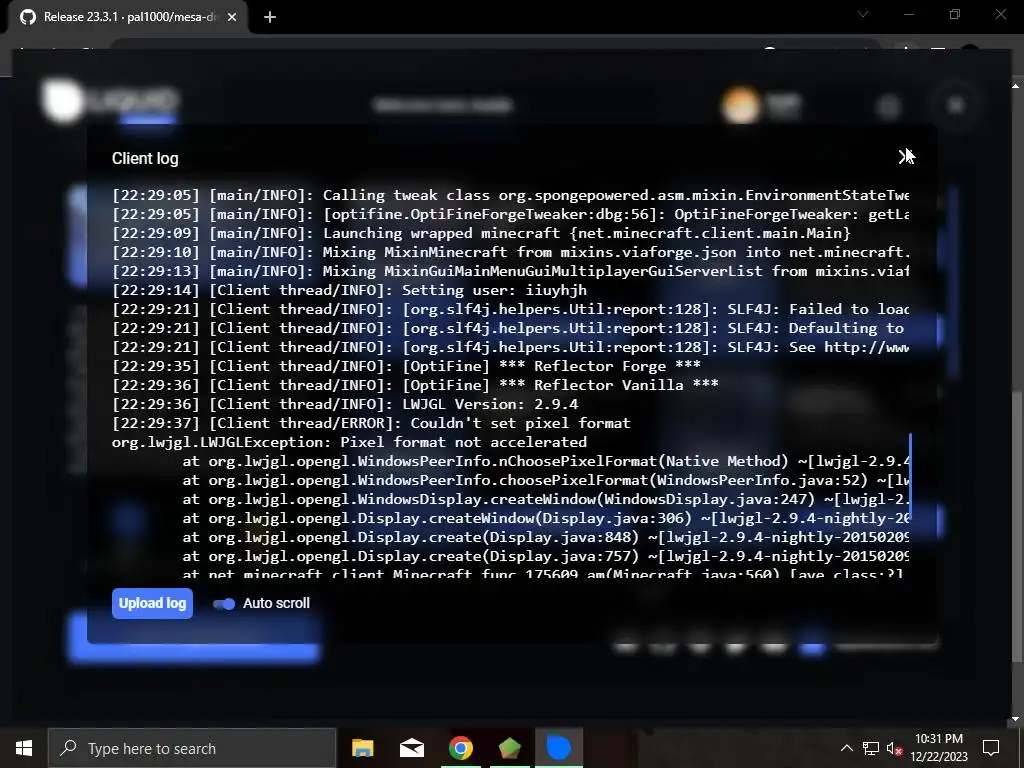
Task: Click the log line 'Setting user: iiuyhjh'
Action: tap(349, 291)
